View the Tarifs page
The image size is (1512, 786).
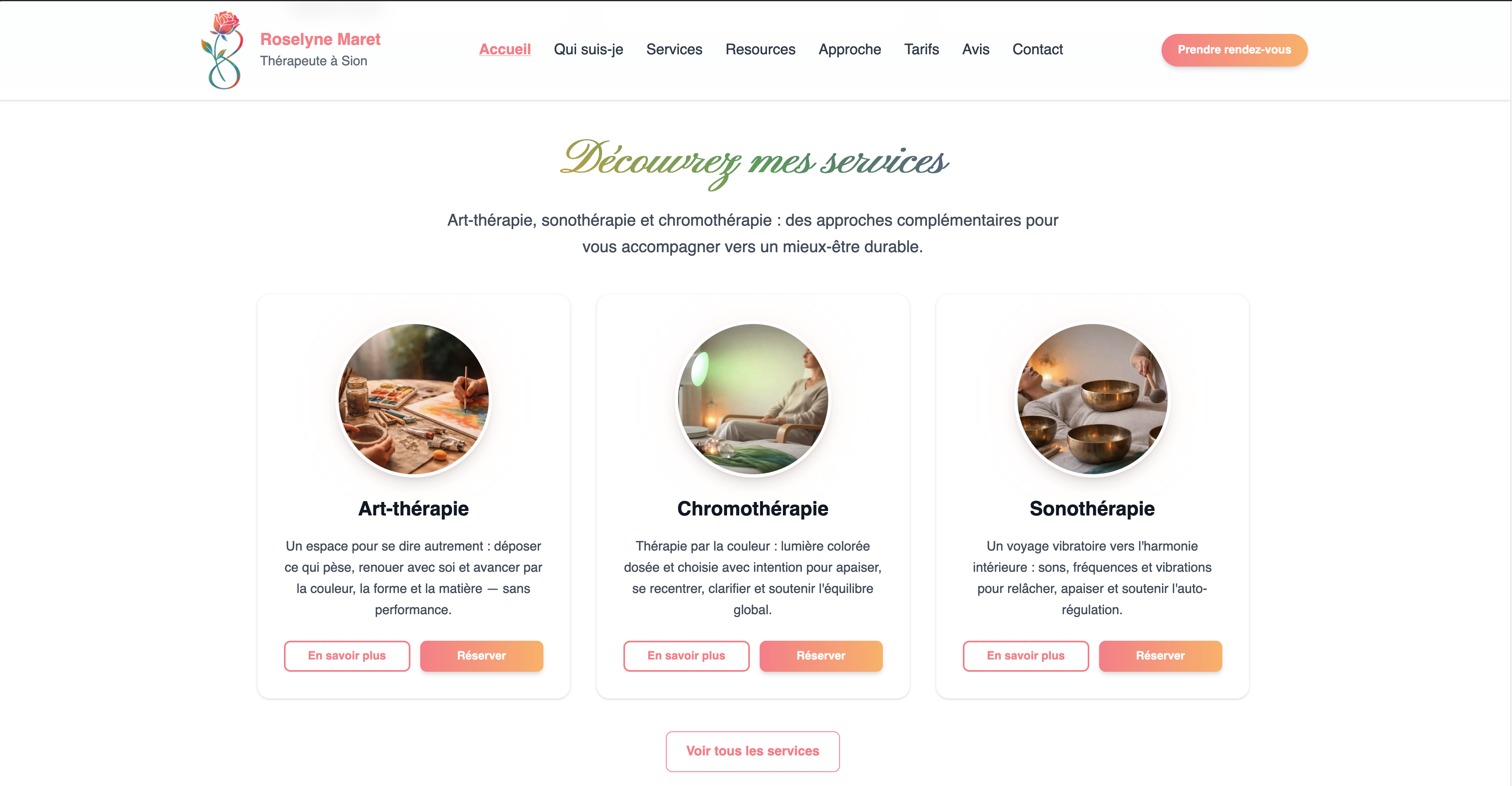tap(921, 49)
